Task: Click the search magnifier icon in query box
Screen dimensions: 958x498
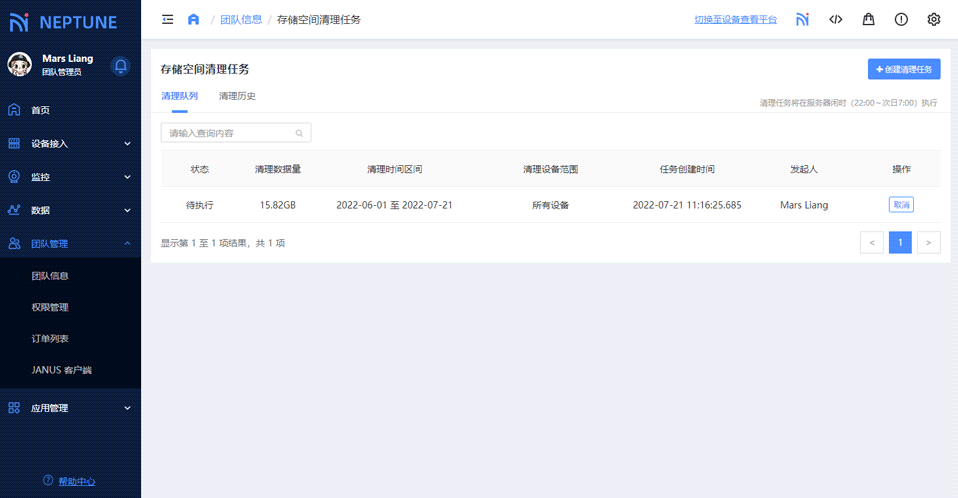Action: pyautogui.click(x=299, y=133)
